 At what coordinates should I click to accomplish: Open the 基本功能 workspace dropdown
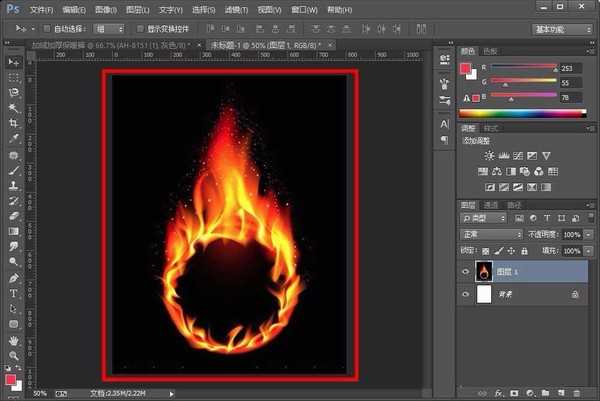[563, 30]
